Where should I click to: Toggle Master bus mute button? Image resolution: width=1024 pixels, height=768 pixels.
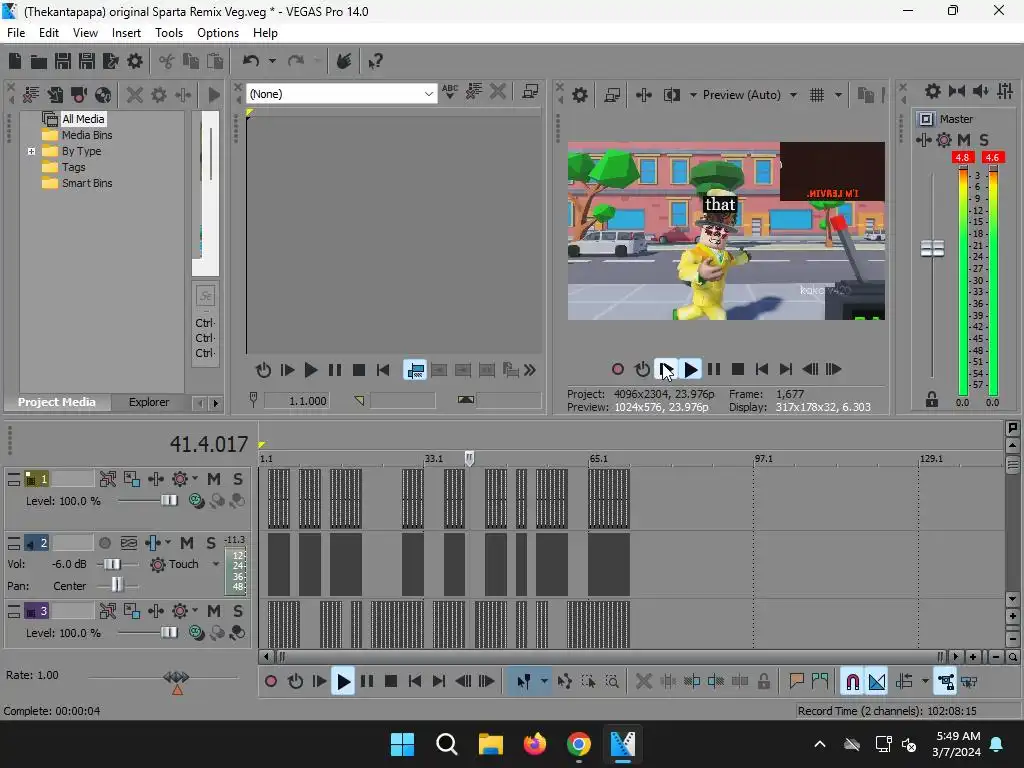tap(964, 140)
